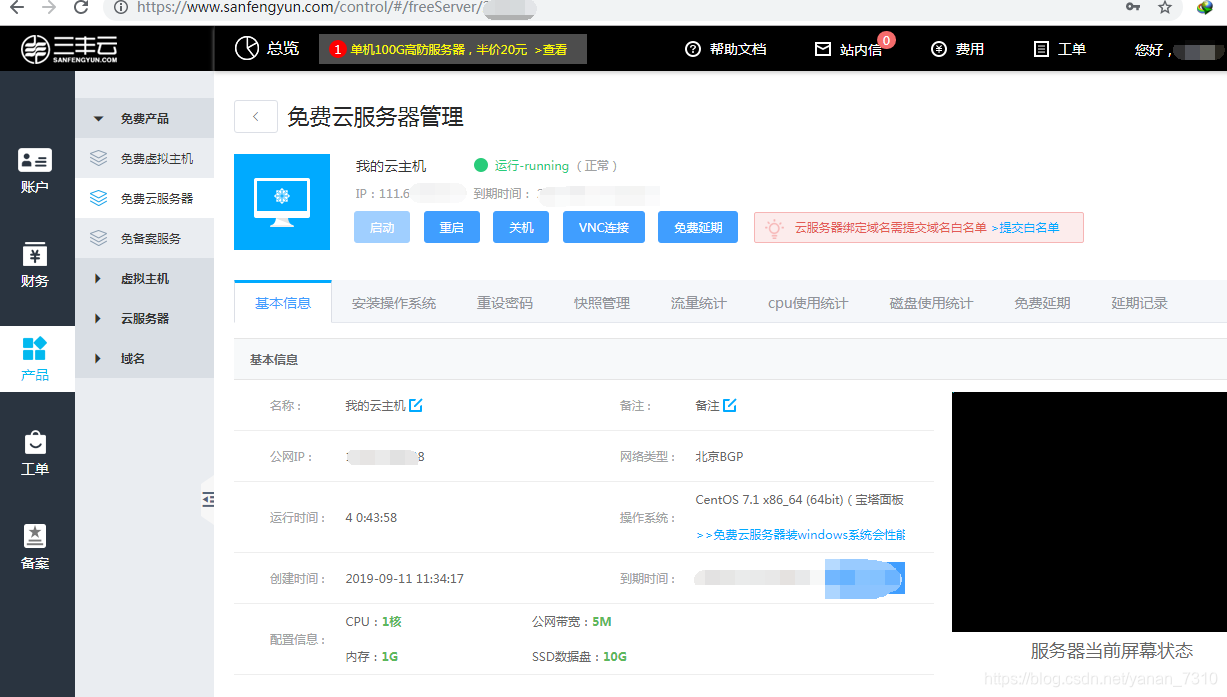Switch to 延期记录 tab
The image size is (1227, 697).
pos(1139,303)
